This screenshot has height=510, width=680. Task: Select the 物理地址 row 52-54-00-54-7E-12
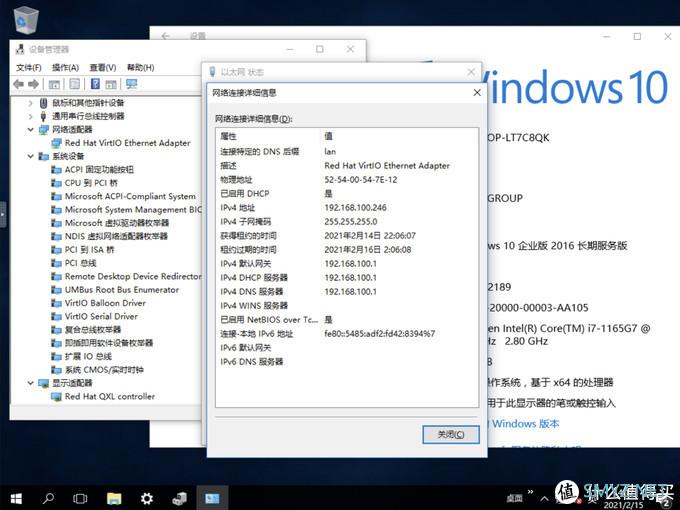347,180
